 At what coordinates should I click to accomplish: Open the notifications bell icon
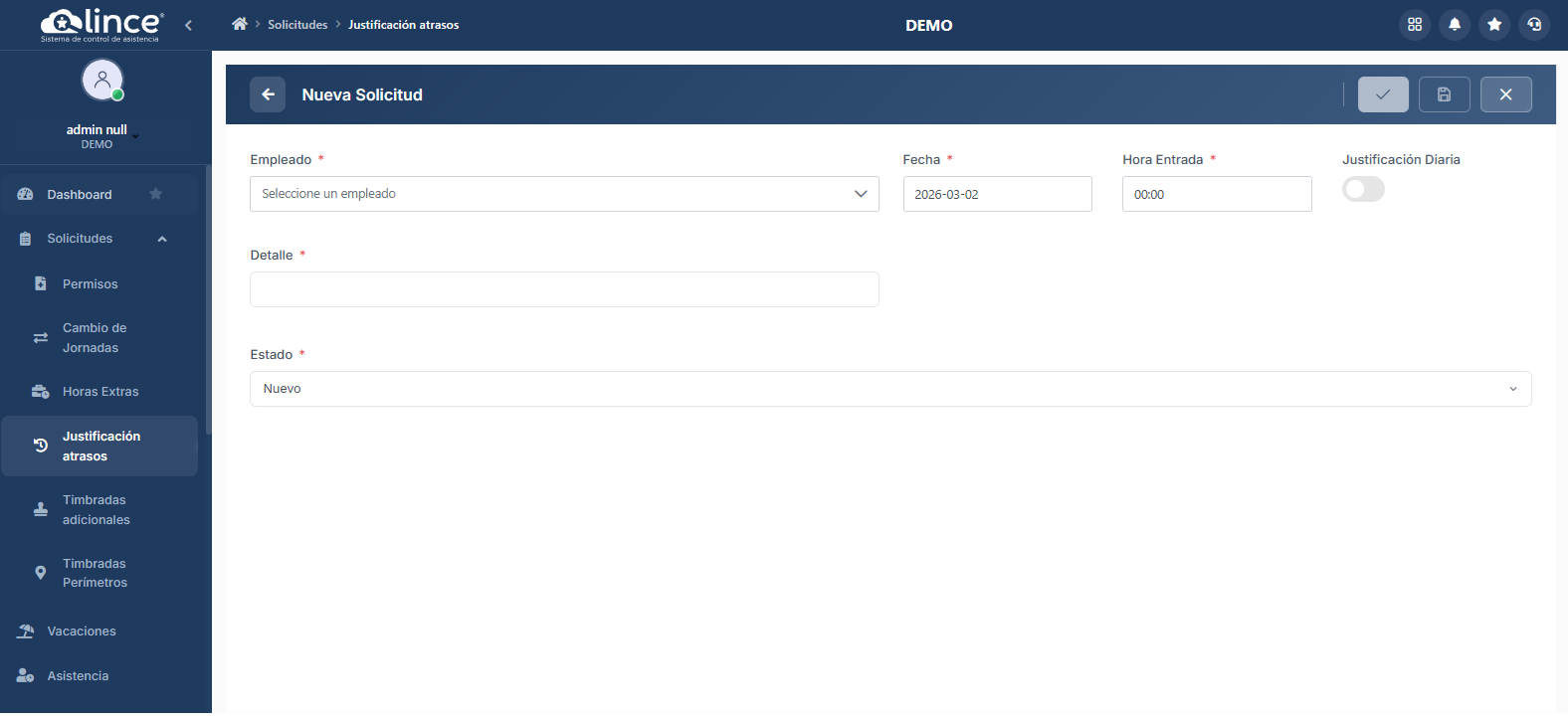pos(1455,25)
